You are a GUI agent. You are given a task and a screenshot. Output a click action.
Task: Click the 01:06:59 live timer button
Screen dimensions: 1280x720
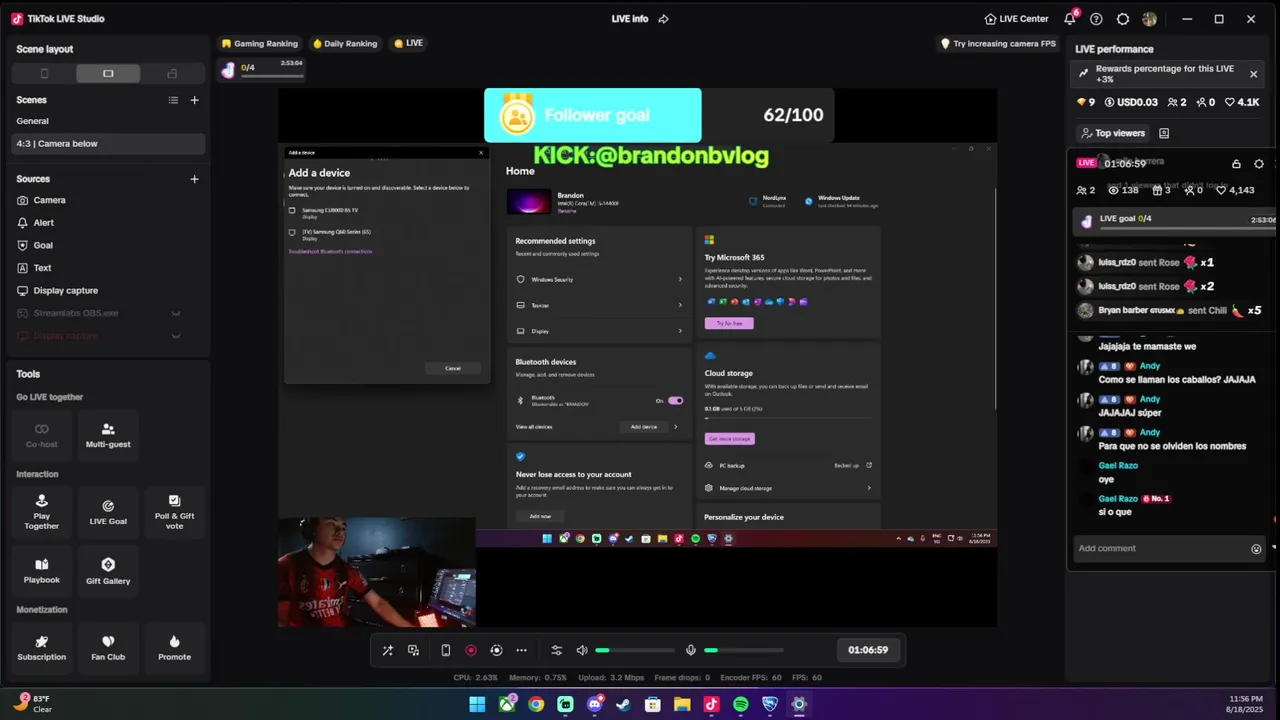(868, 650)
